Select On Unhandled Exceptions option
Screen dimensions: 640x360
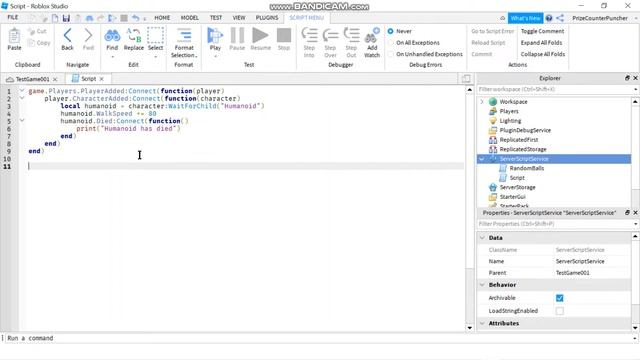click(x=391, y=54)
